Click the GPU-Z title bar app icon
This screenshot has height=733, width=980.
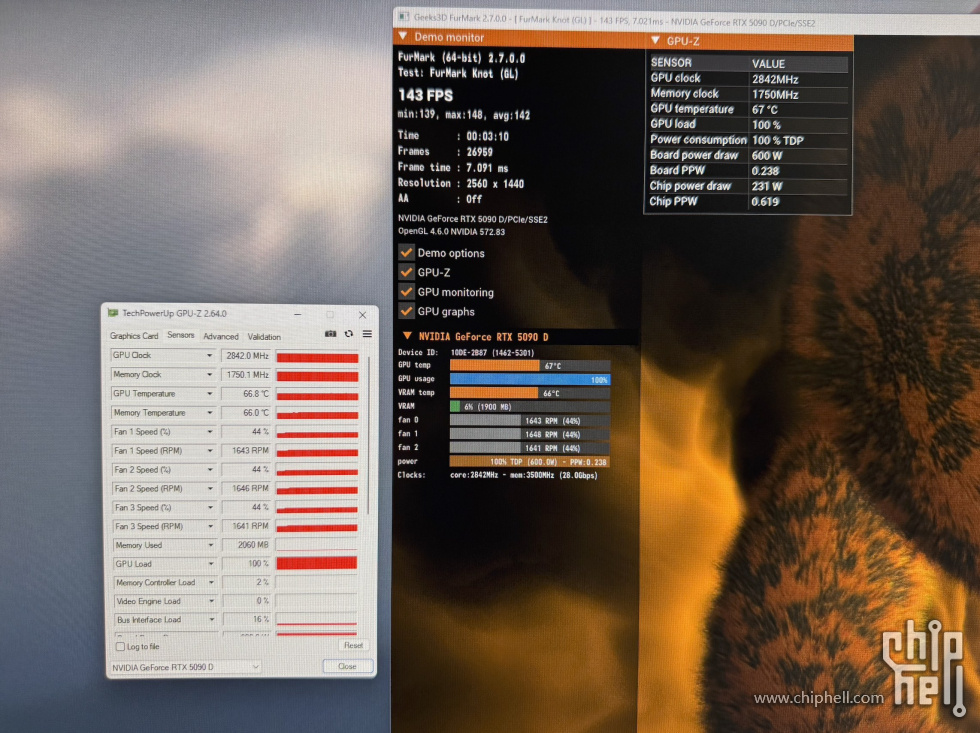(x=113, y=313)
